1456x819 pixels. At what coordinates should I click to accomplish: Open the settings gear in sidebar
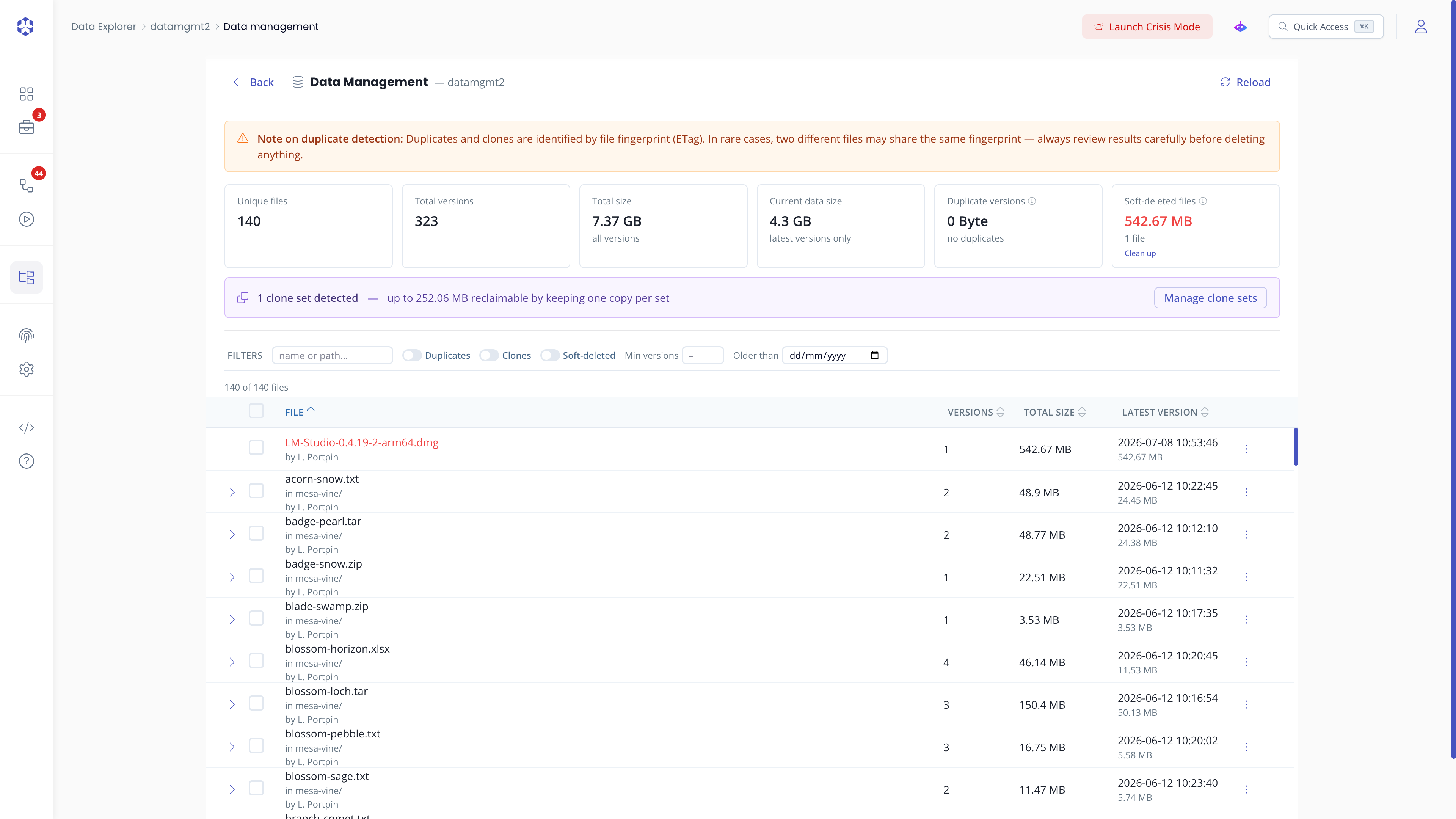[x=26, y=369]
